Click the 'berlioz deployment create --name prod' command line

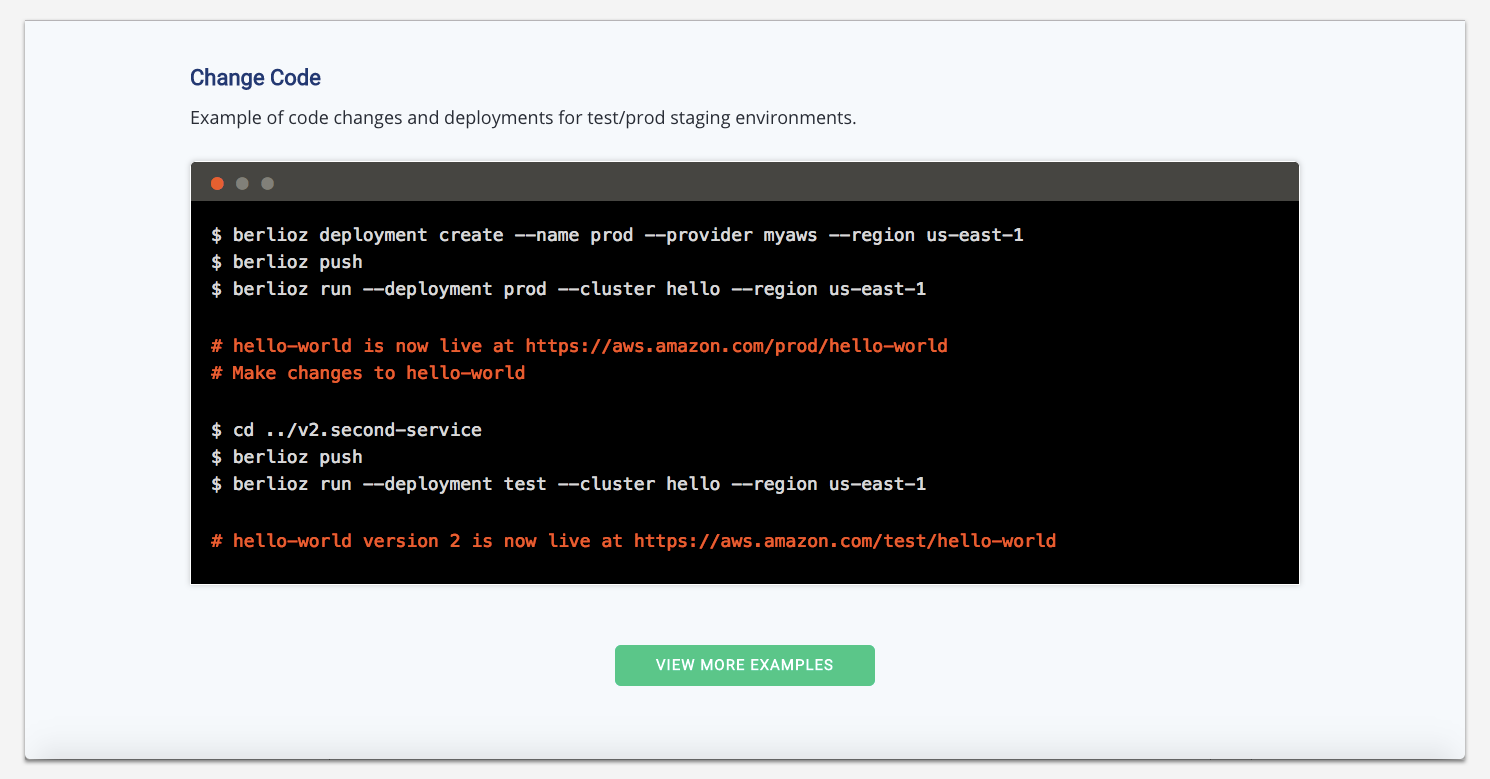click(617, 235)
